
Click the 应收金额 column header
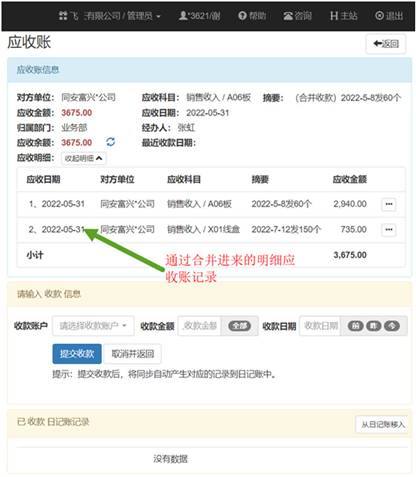[x=350, y=179]
